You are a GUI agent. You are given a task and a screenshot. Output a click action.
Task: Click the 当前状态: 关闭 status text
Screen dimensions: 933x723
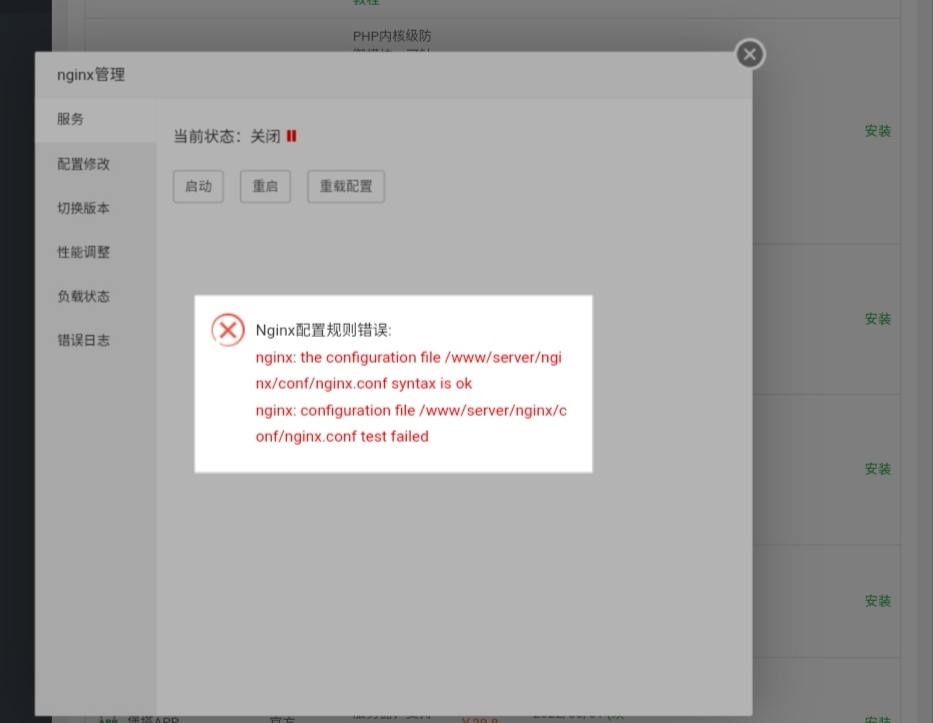[x=227, y=136]
